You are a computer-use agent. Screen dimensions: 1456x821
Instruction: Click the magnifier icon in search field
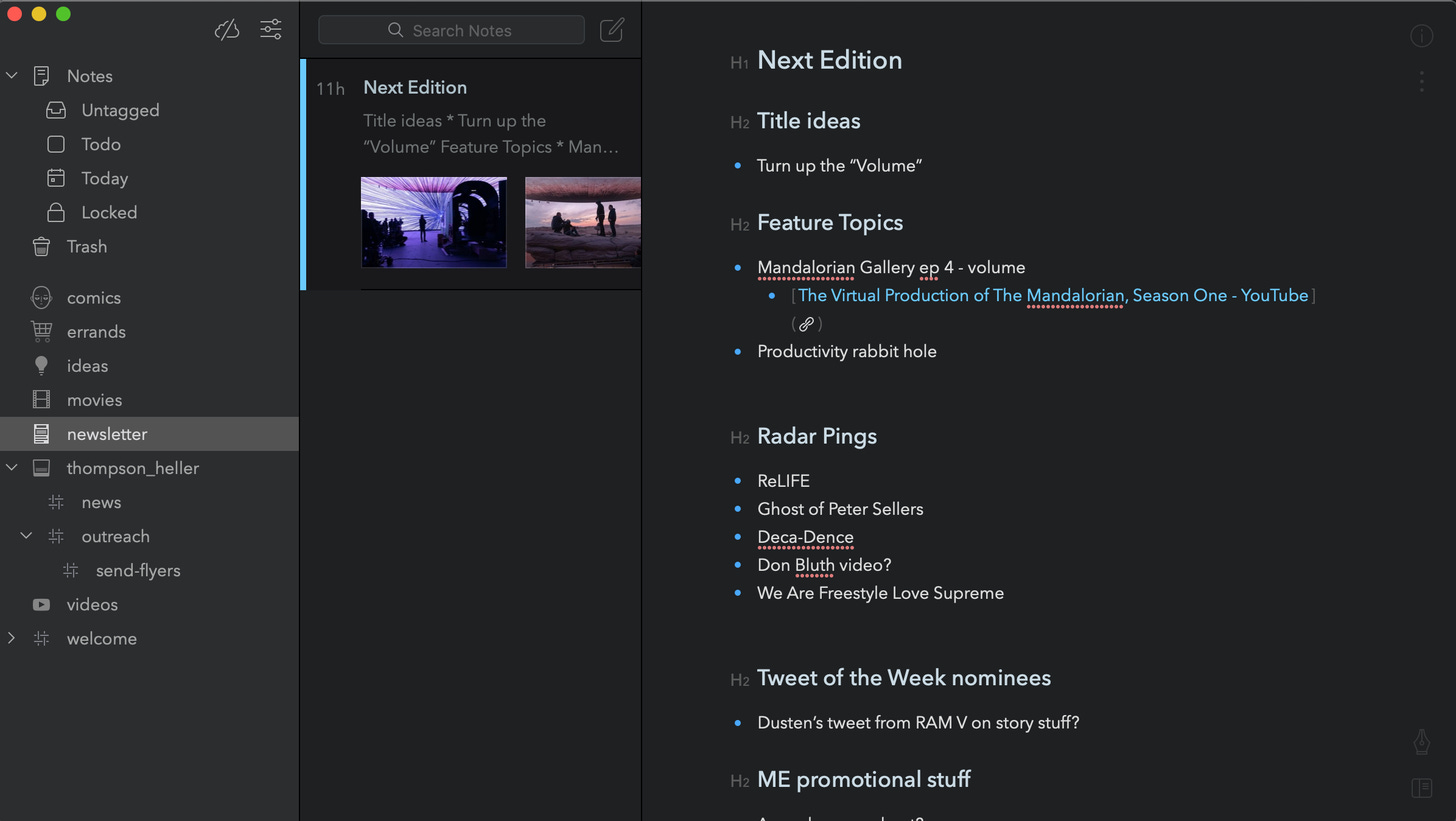[x=396, y=30]
